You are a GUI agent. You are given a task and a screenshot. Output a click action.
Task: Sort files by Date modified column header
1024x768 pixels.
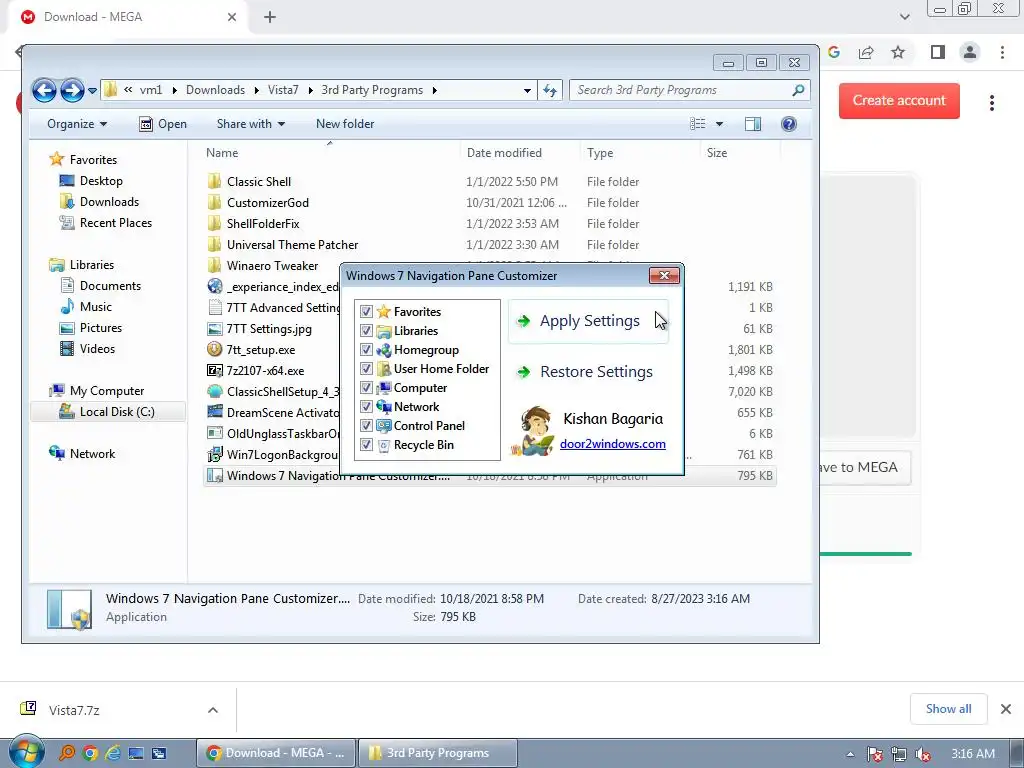pyautogui.click(x=520, y=153)
